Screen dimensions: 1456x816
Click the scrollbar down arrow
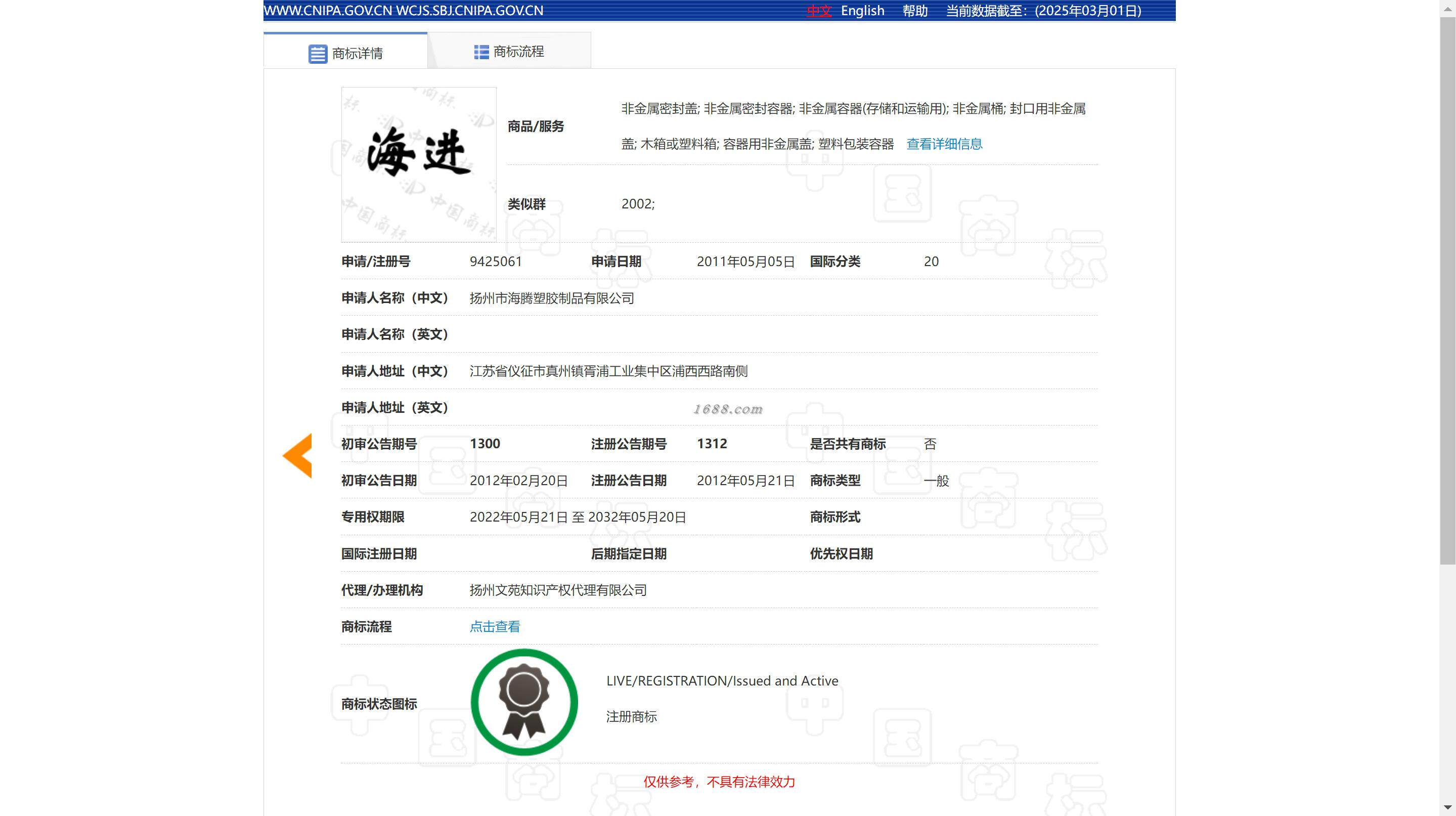[x=1447, y=807]
